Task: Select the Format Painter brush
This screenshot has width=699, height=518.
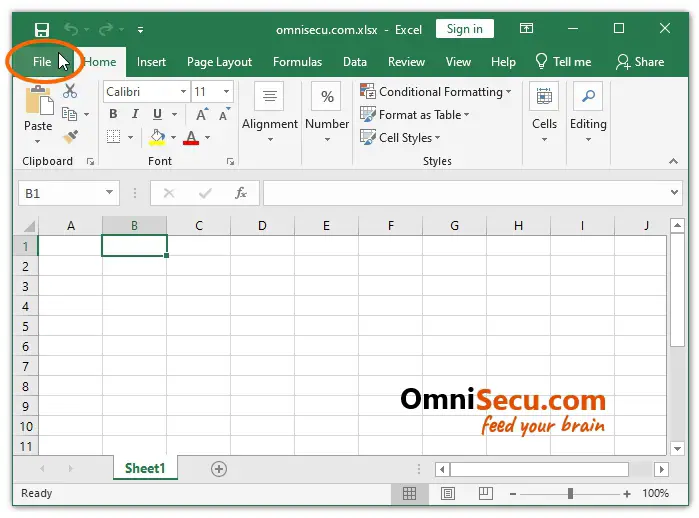Action: point(70,137)
